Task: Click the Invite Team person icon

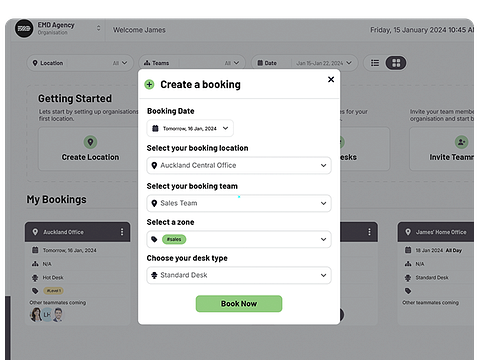Action: tap(462, 142)
